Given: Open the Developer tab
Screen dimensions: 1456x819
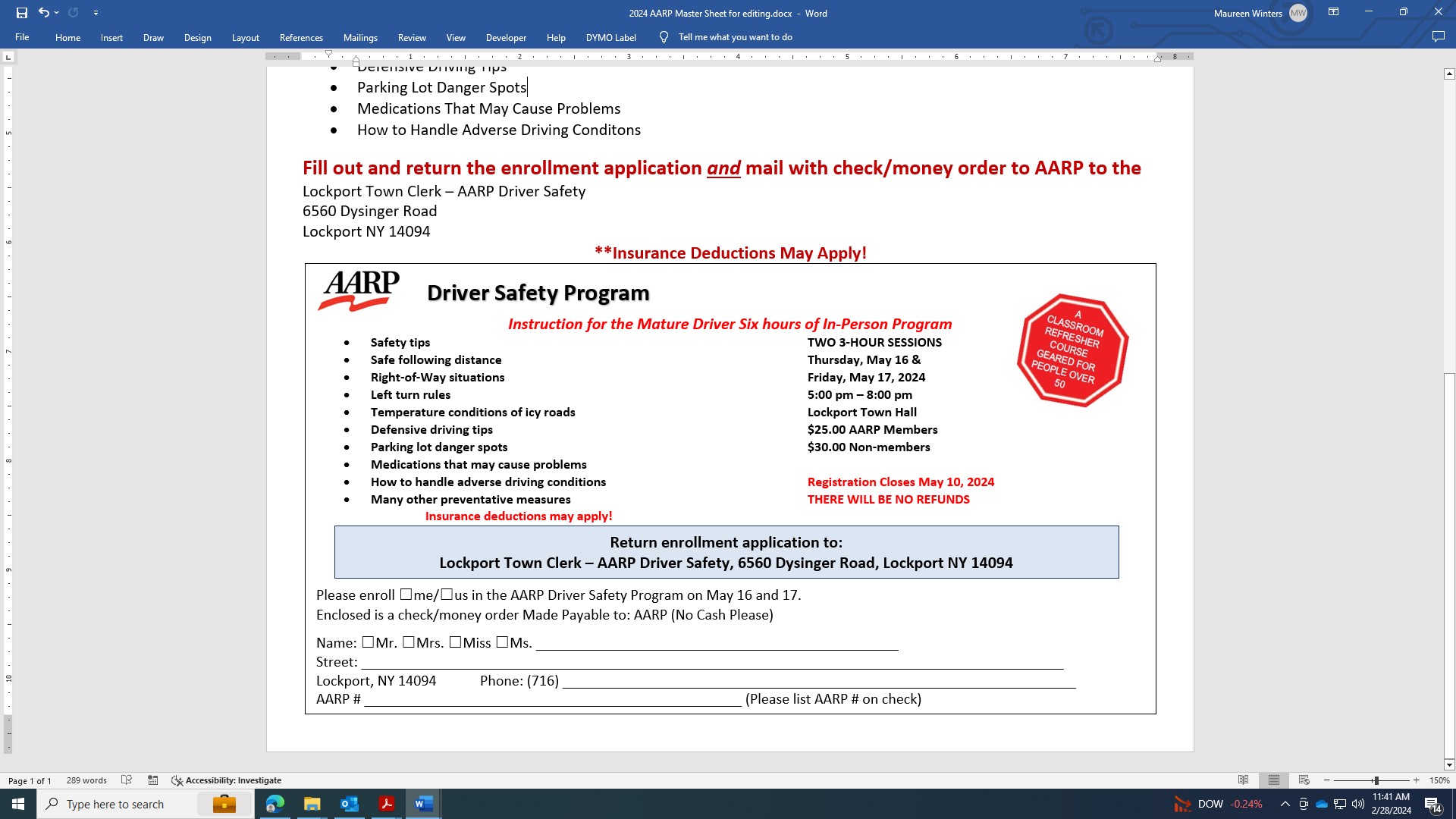Looking at the screenshot, I should 506,37.
